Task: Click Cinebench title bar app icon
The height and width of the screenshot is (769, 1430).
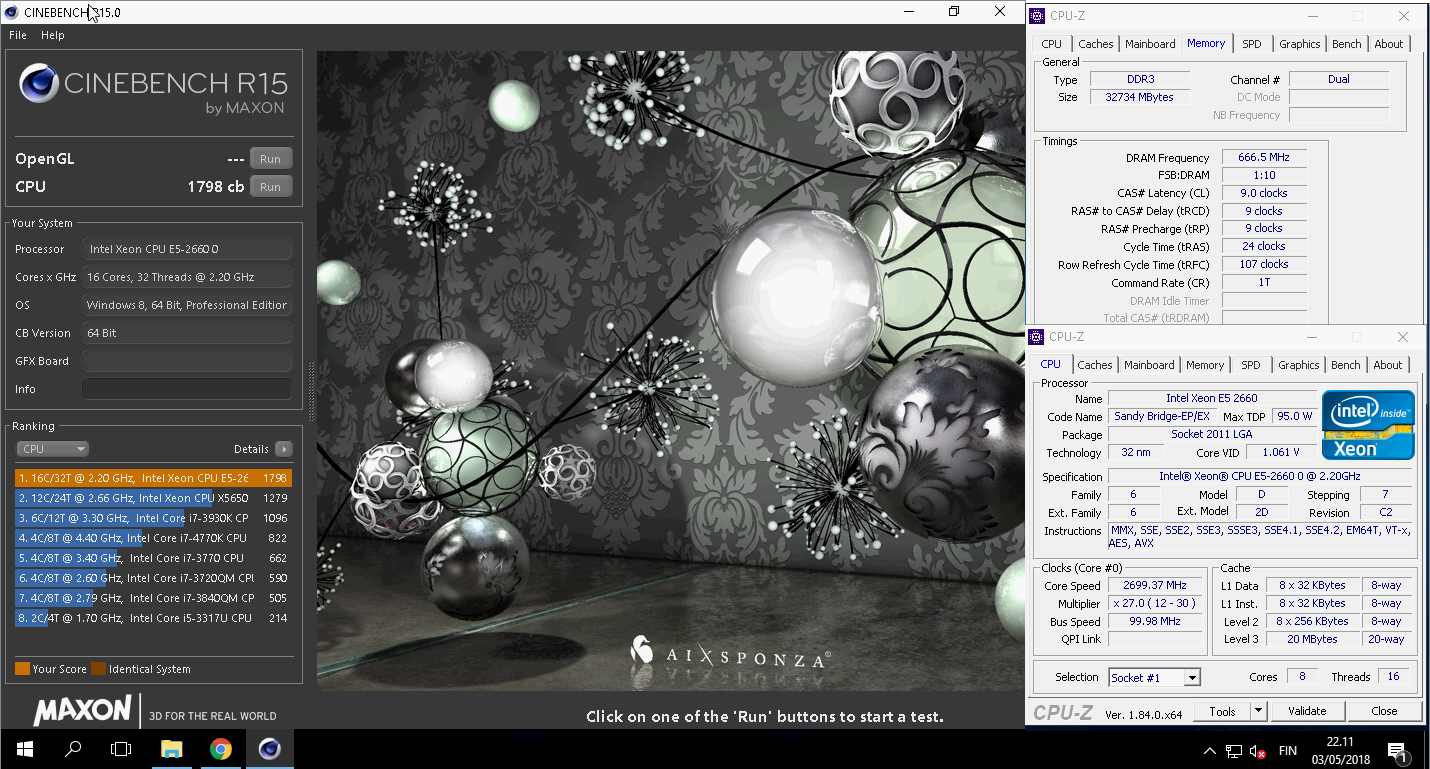Action: [x=11, y=12]
